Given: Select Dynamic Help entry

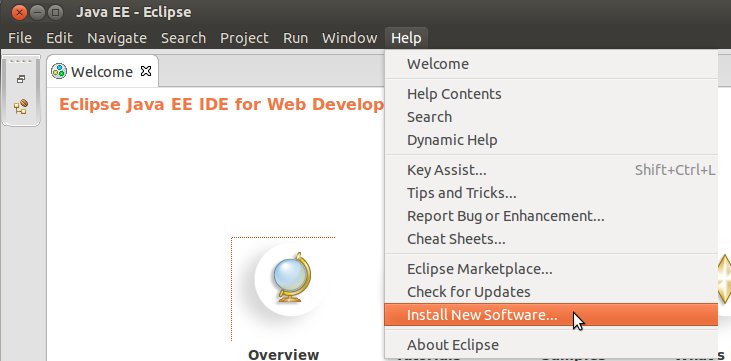Looking at the screenshot, I should [x=551, y=140].
